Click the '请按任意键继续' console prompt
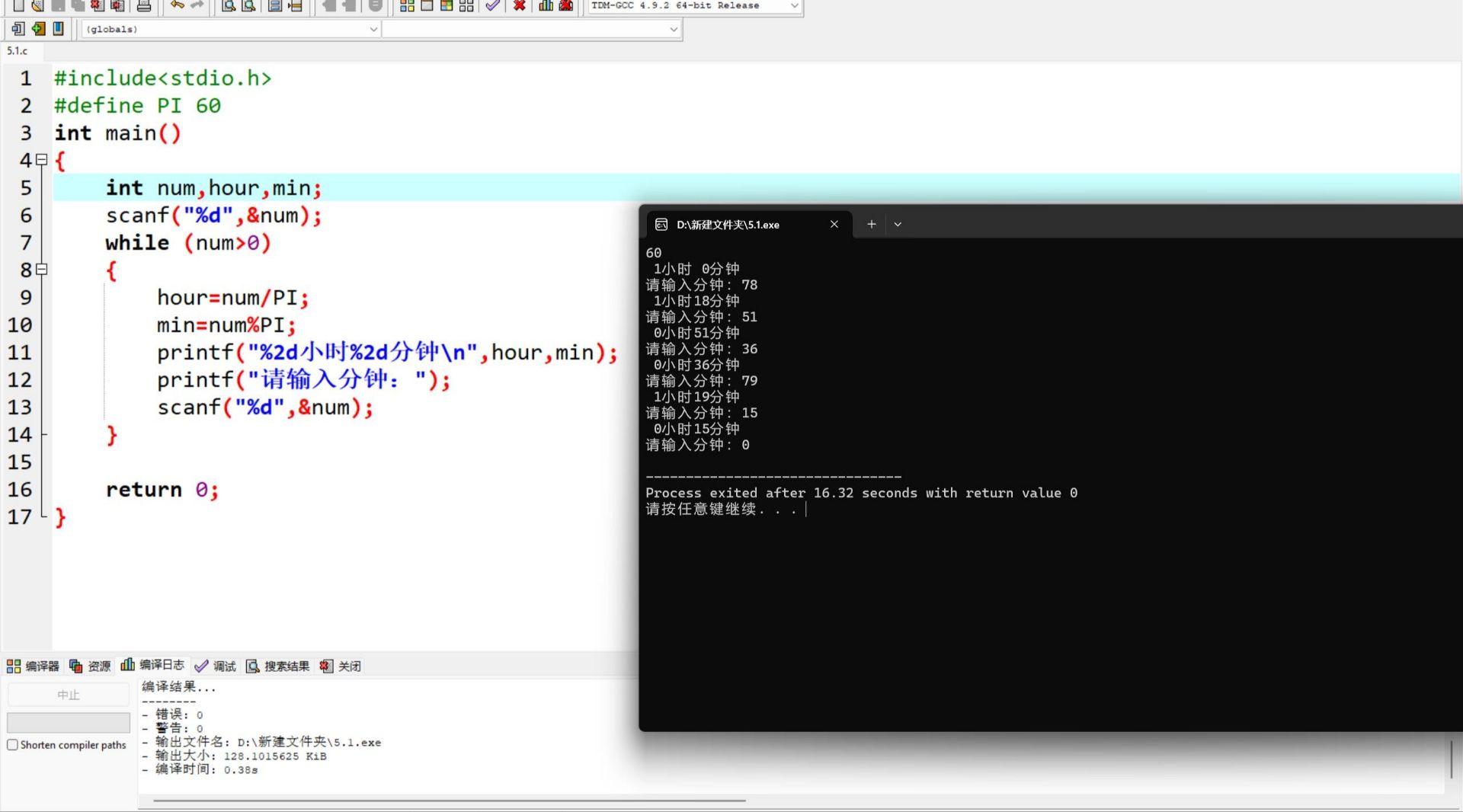 [x=701, y=509]
